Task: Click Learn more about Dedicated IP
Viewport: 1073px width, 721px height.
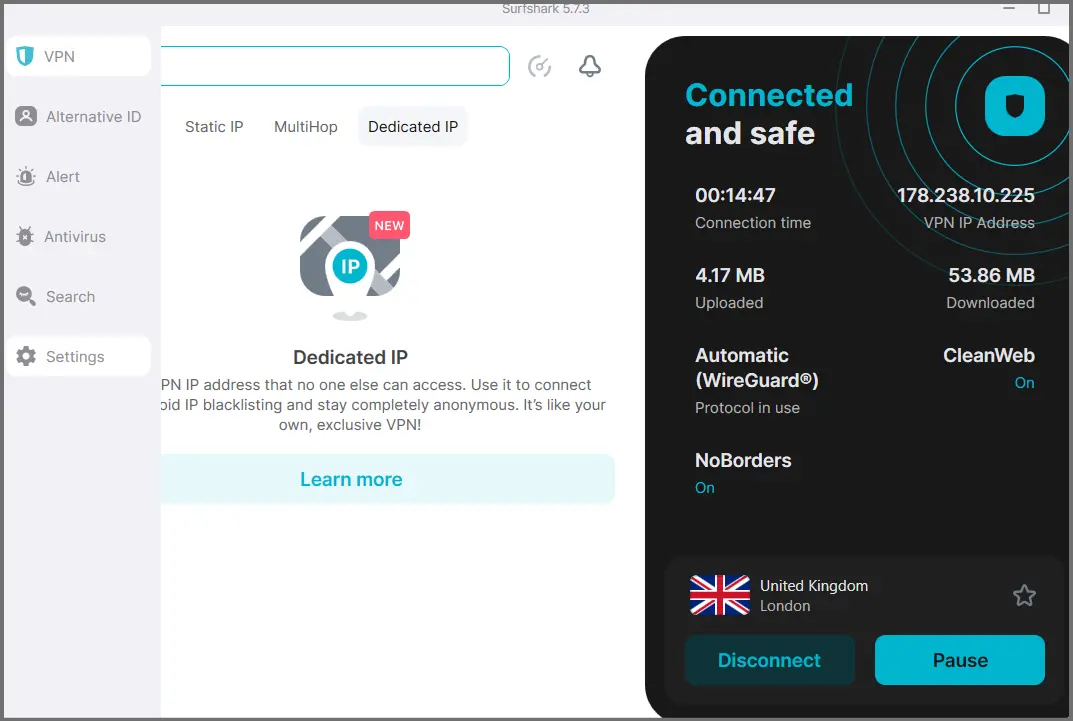Action: [351, 480]
